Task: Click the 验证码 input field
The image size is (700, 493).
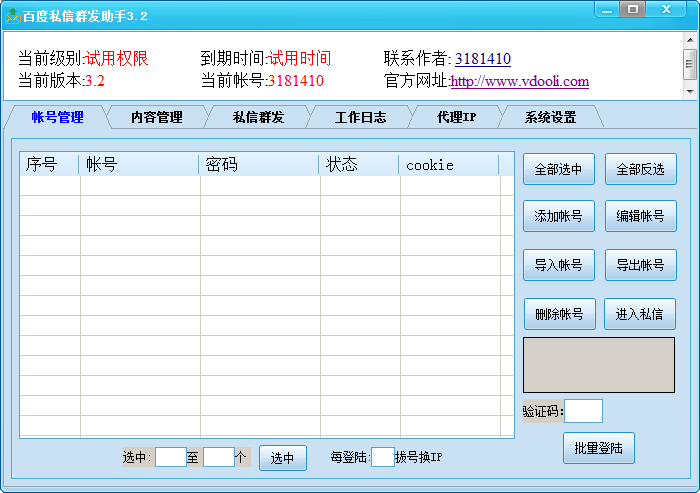Action: pyautogui.click(x=583, y=411)
